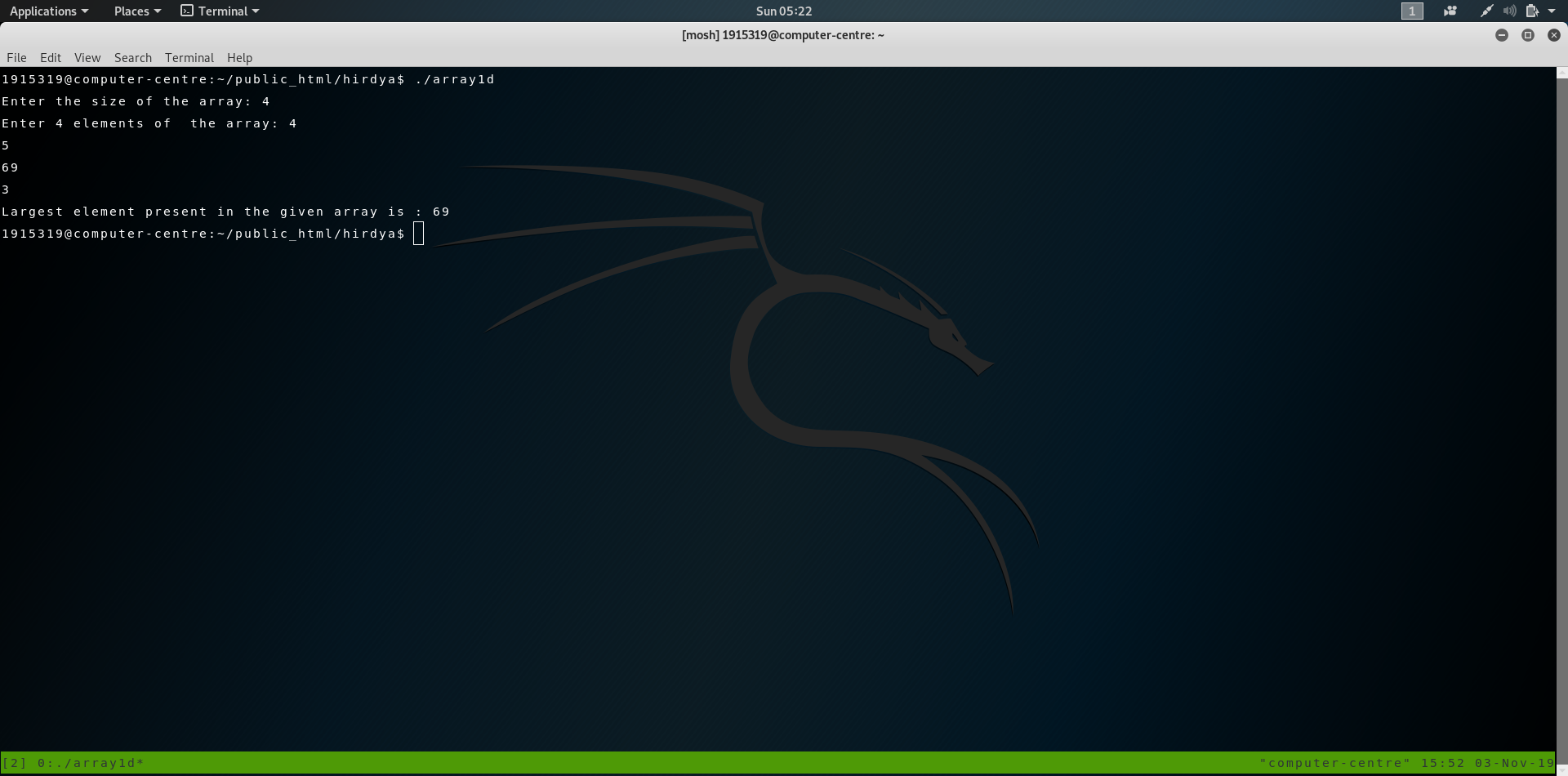
Task: Click the tmux date '03-Nov-19'
Action: click(x=1515, y=763)
